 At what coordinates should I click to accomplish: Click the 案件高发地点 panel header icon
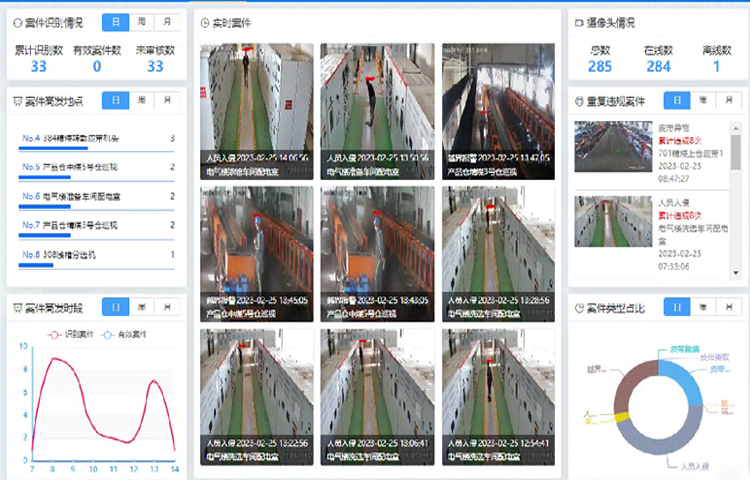click(x=17, y=101)
